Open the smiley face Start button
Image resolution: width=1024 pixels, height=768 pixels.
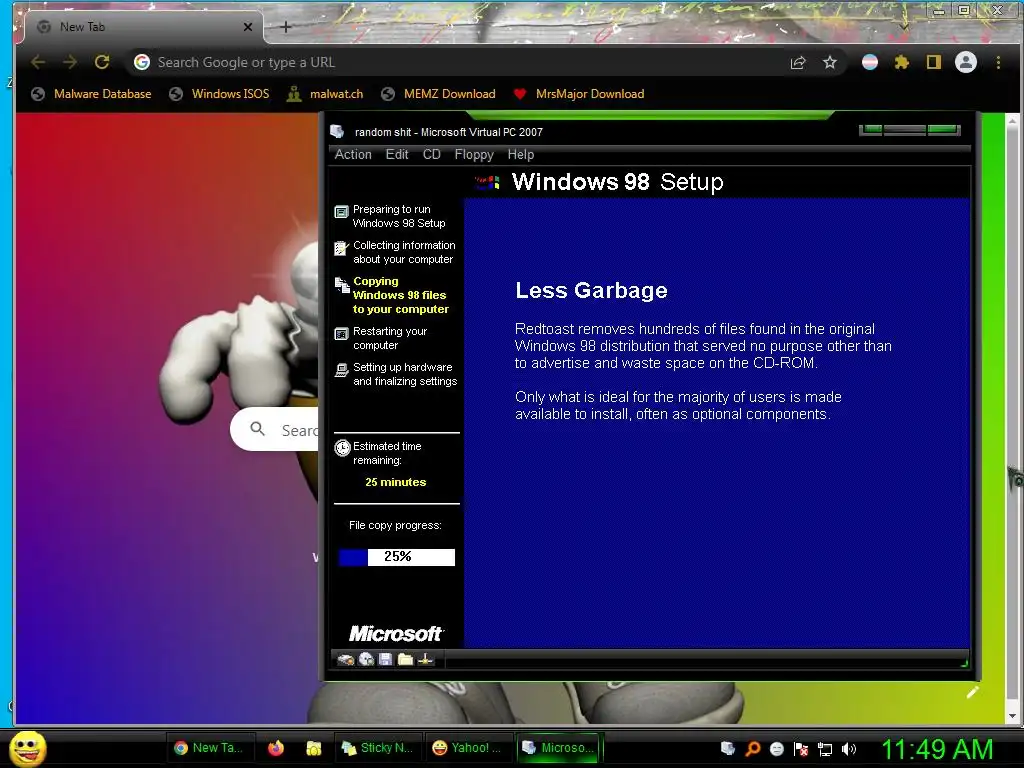tap(27, 748)
